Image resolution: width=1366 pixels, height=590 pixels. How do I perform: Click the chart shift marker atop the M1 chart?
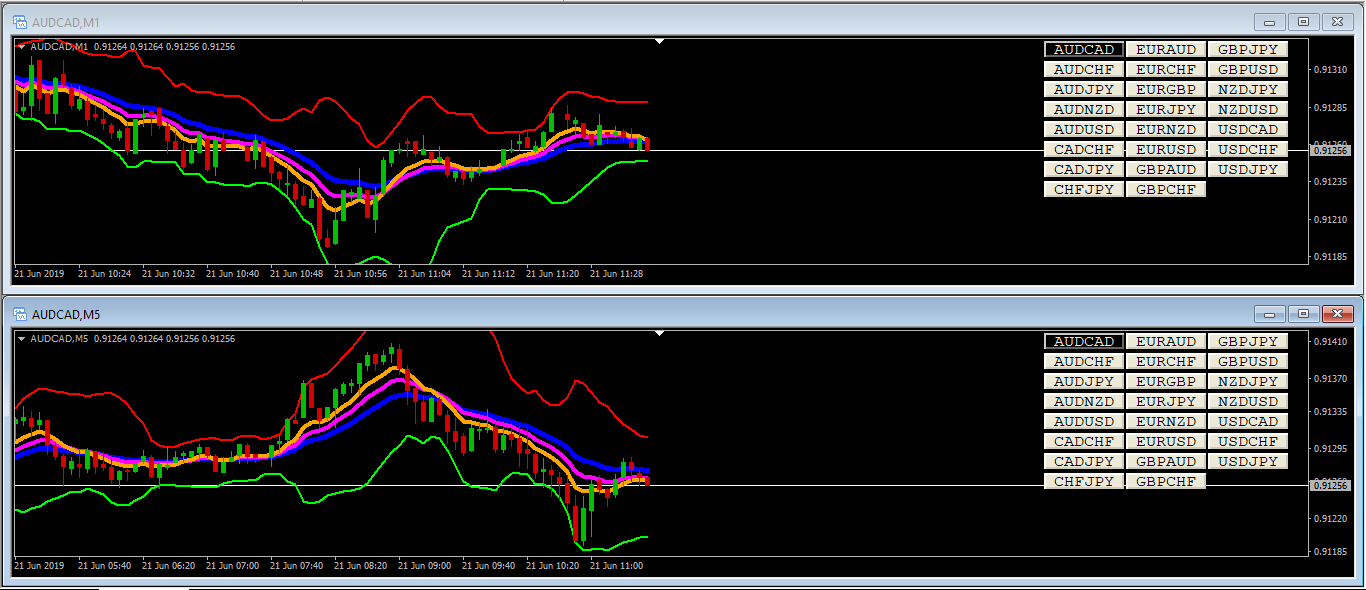click(x=659, y=41)
